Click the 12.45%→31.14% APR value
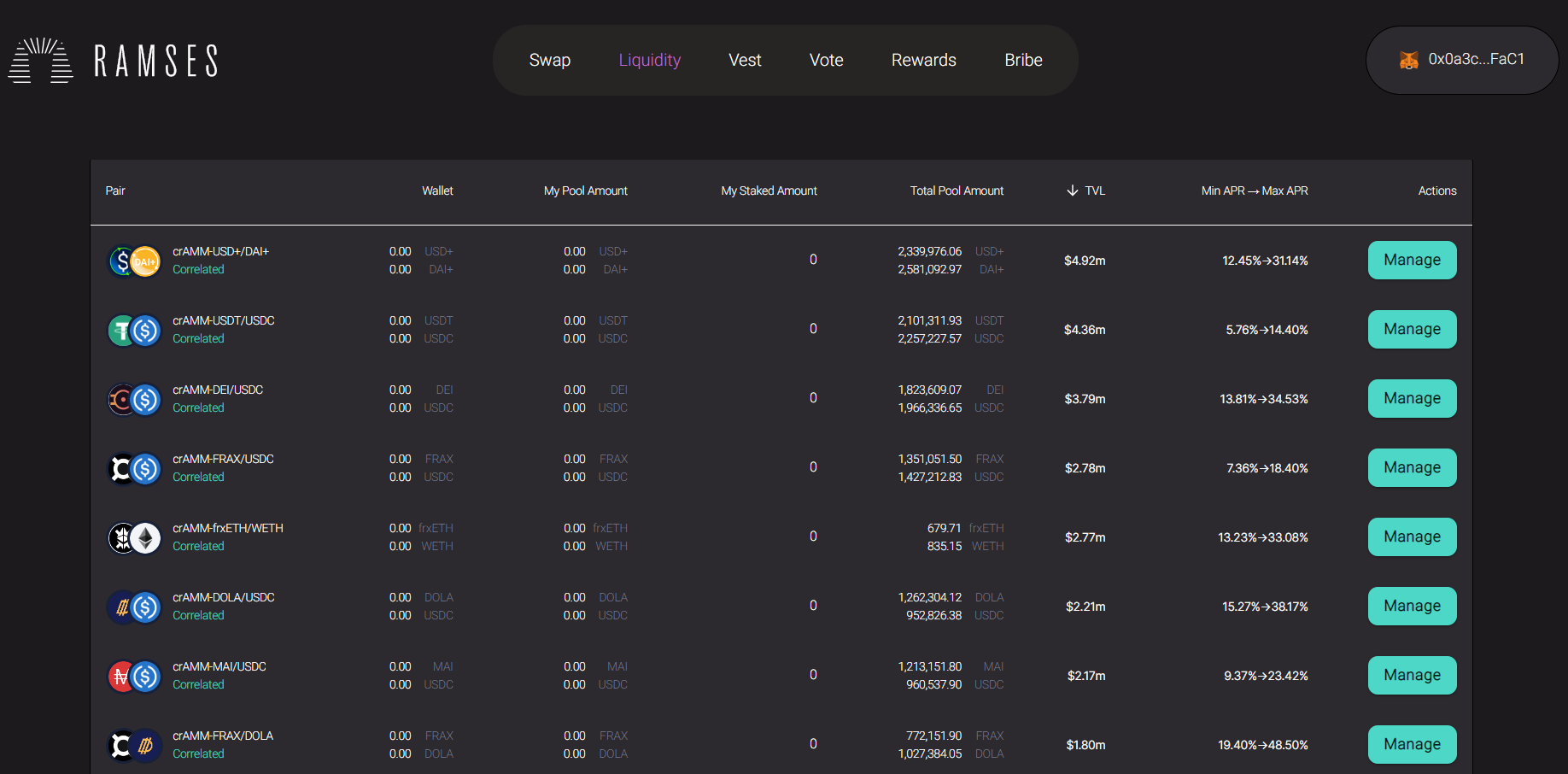The image size is (1568, 774). [1265, 261]
